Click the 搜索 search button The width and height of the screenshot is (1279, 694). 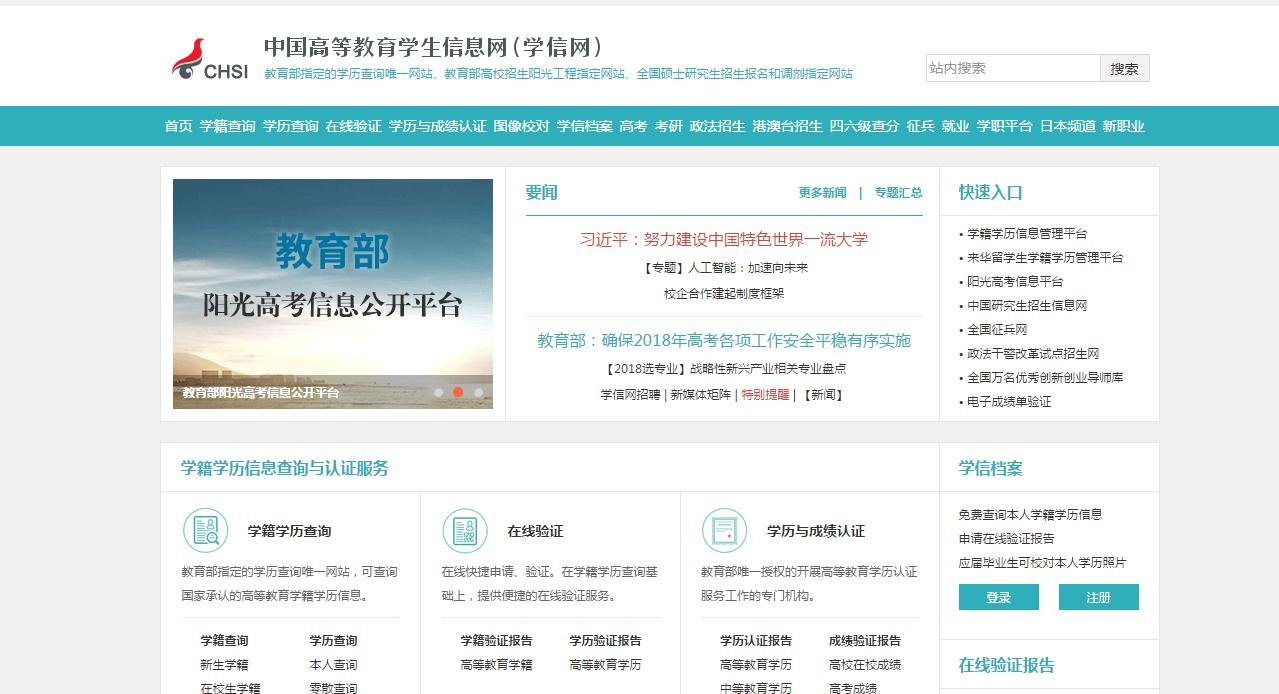[x=1123, y=68]
